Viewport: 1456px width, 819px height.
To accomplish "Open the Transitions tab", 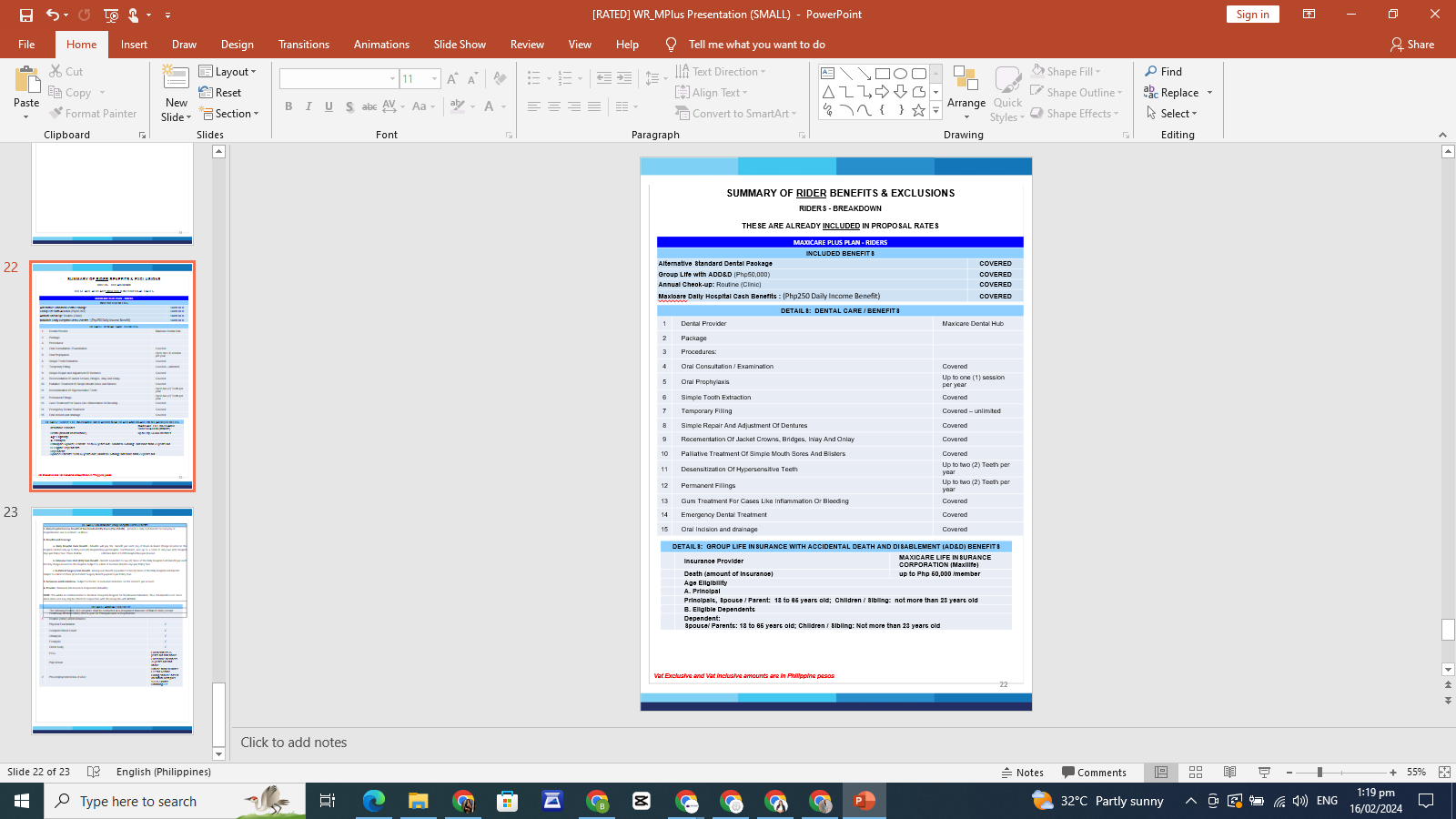I will (304, 45).
